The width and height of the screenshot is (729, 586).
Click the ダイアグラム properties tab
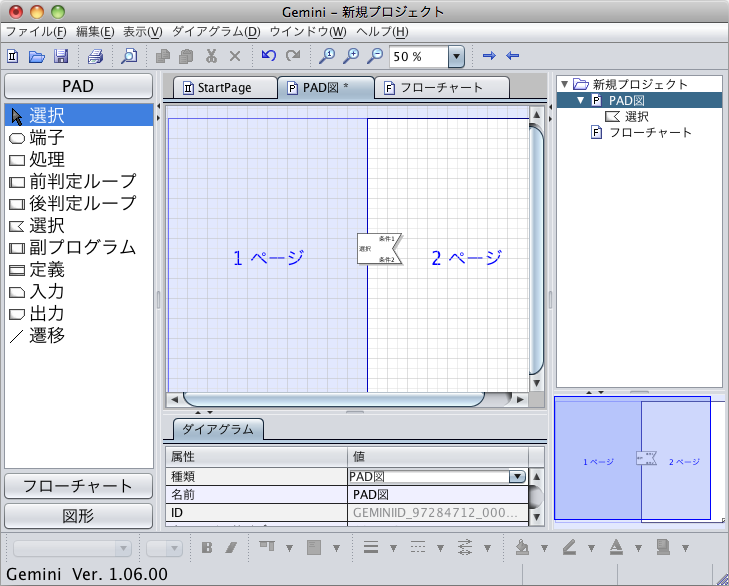tap(218, 429)
